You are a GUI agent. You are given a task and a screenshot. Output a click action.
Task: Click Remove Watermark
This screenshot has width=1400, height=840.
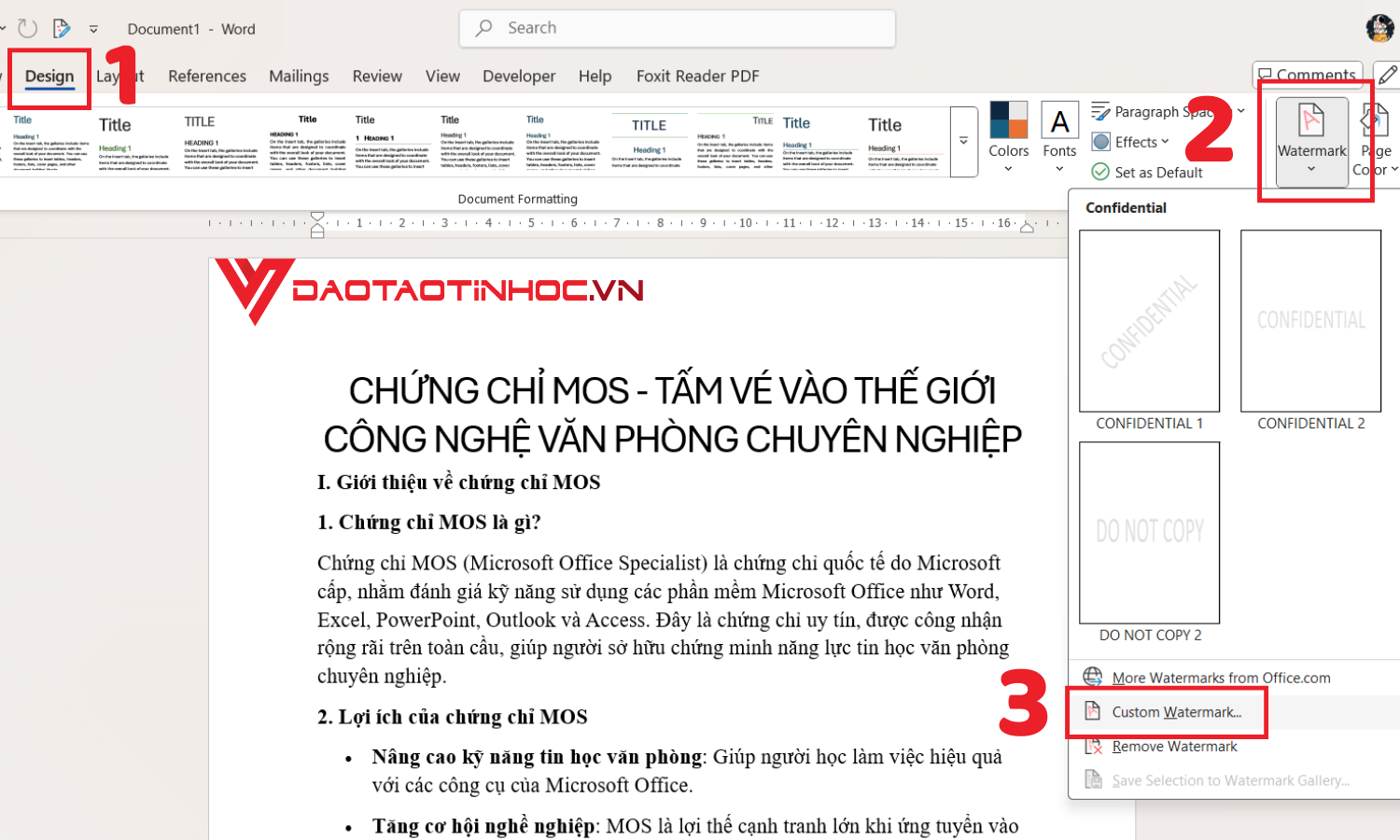coord(1173,746)
